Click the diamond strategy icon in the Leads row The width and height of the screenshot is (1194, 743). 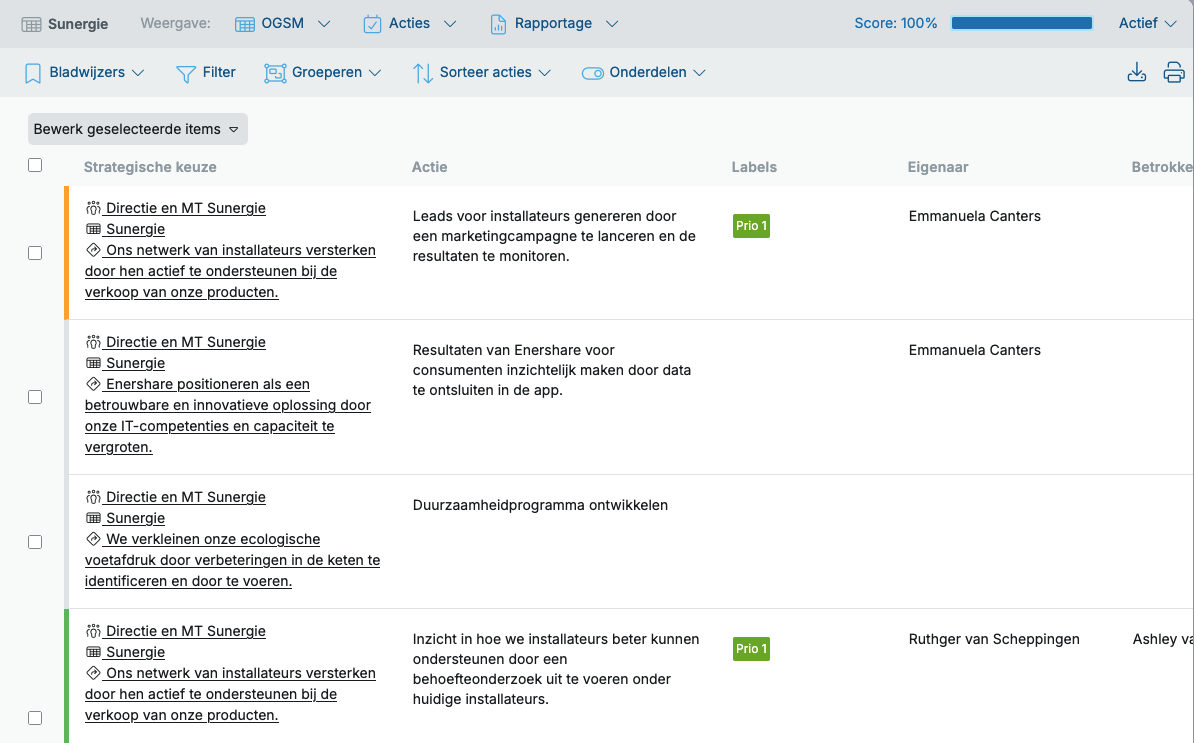(93, 250)
